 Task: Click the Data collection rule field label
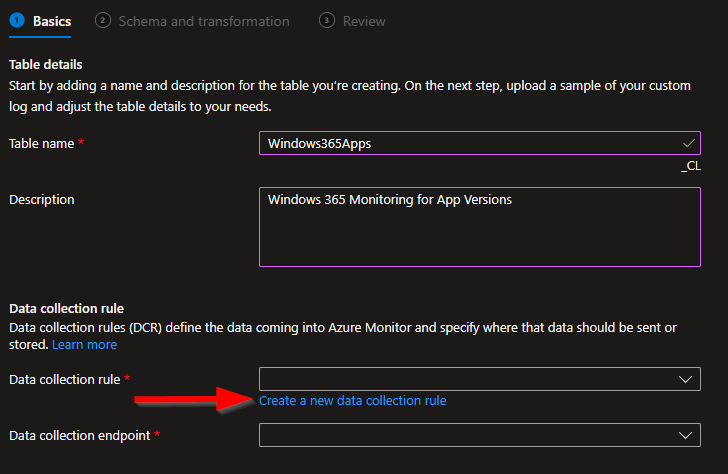pyautogui.click(x=64, y=379)
